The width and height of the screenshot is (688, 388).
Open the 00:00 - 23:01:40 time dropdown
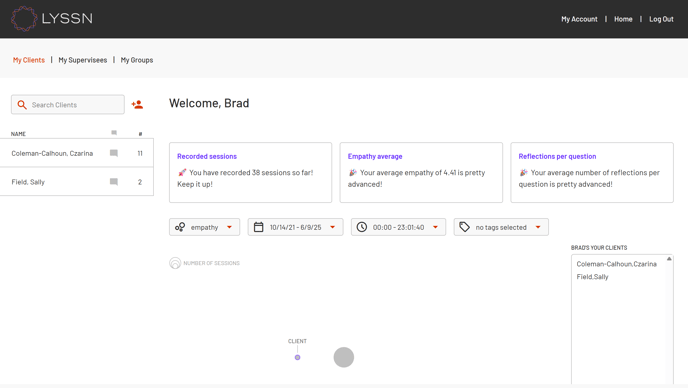[x=398, y=227]
